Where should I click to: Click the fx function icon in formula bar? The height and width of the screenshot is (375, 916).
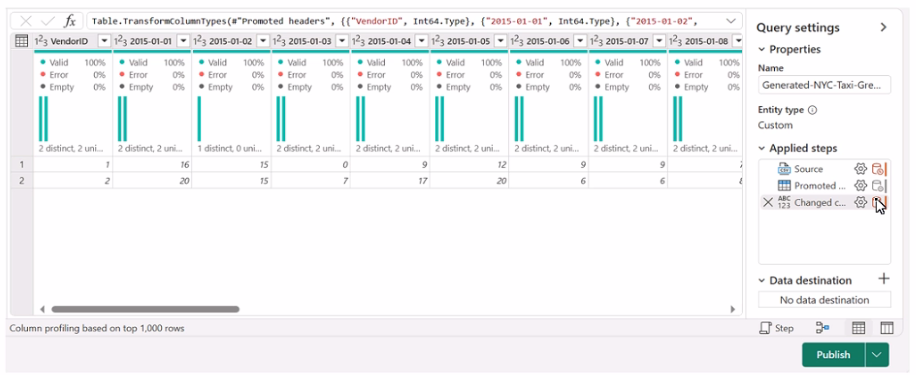tap(70, 22)
